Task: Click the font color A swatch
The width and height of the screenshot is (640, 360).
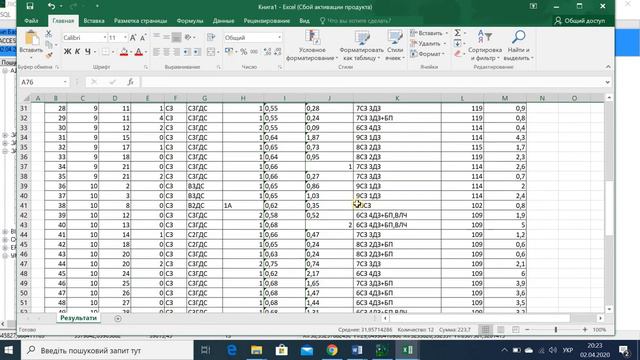Action: coord(139,52)
